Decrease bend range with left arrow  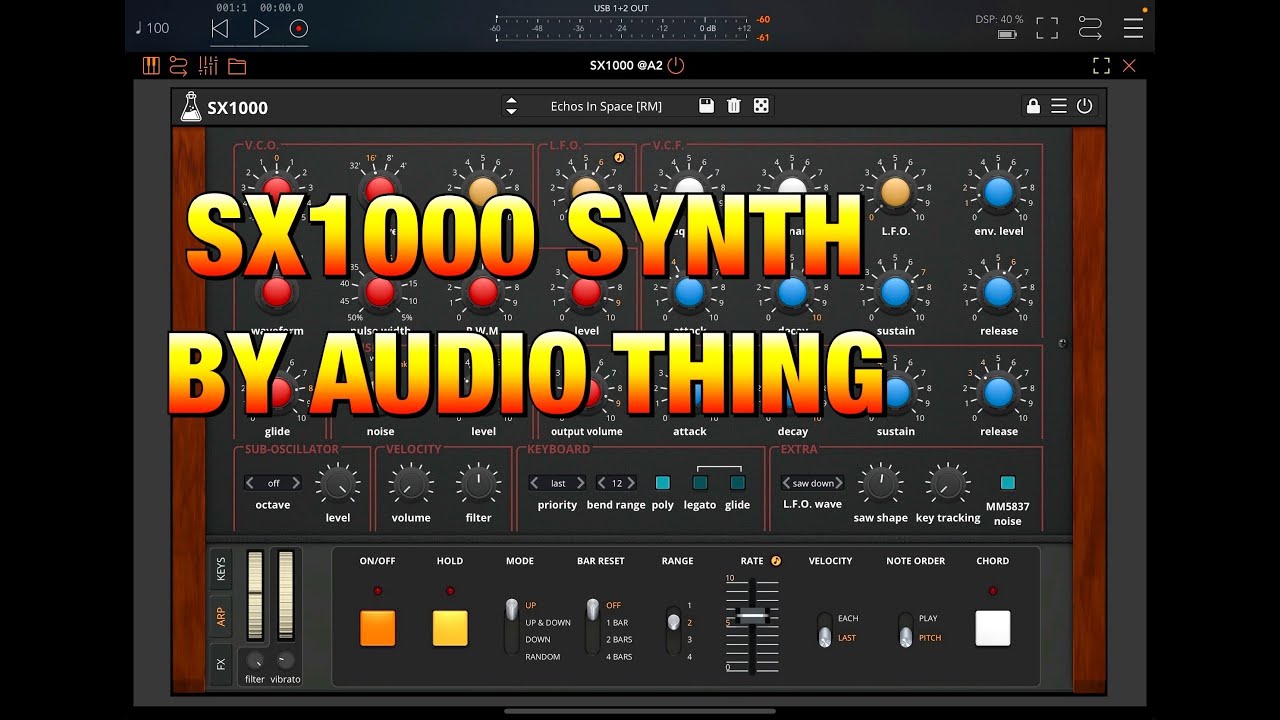tap(602, 483)
